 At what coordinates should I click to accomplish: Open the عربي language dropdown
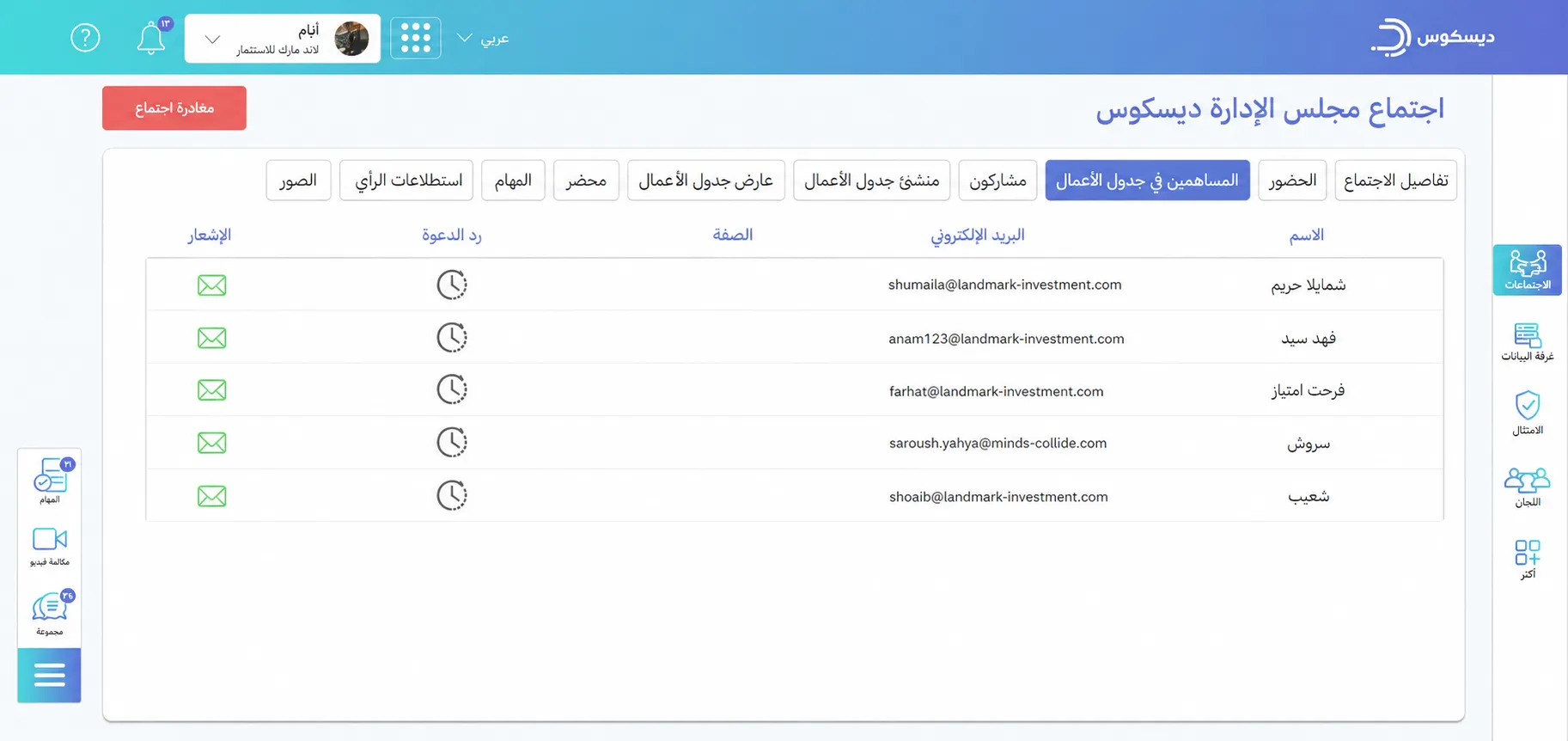[483, 38]
